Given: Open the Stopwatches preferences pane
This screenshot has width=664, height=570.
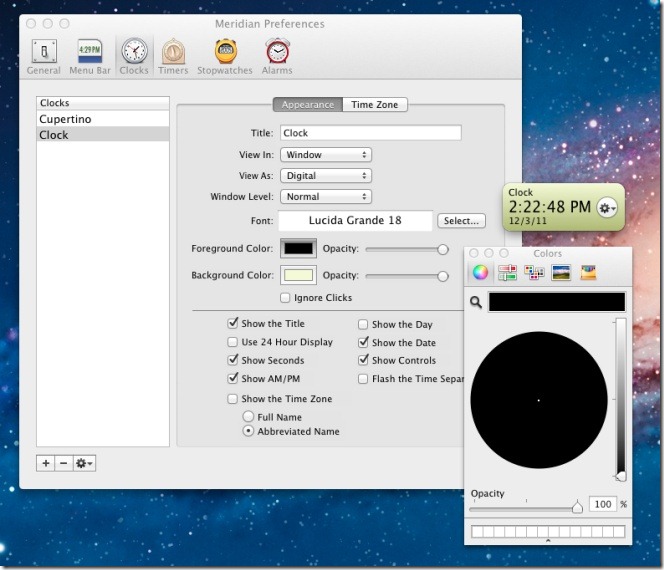Looking at the screenshot, I should [225, 57].
